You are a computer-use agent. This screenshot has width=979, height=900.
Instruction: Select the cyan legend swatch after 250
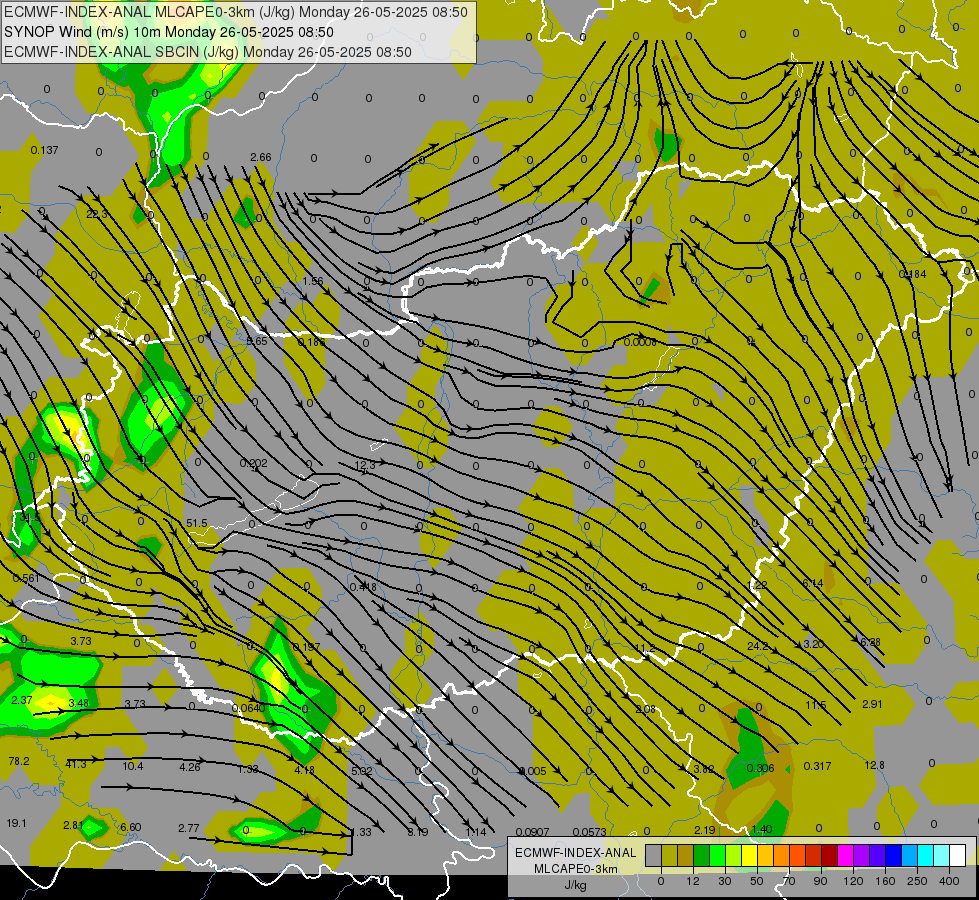click(x=925, y=855)
